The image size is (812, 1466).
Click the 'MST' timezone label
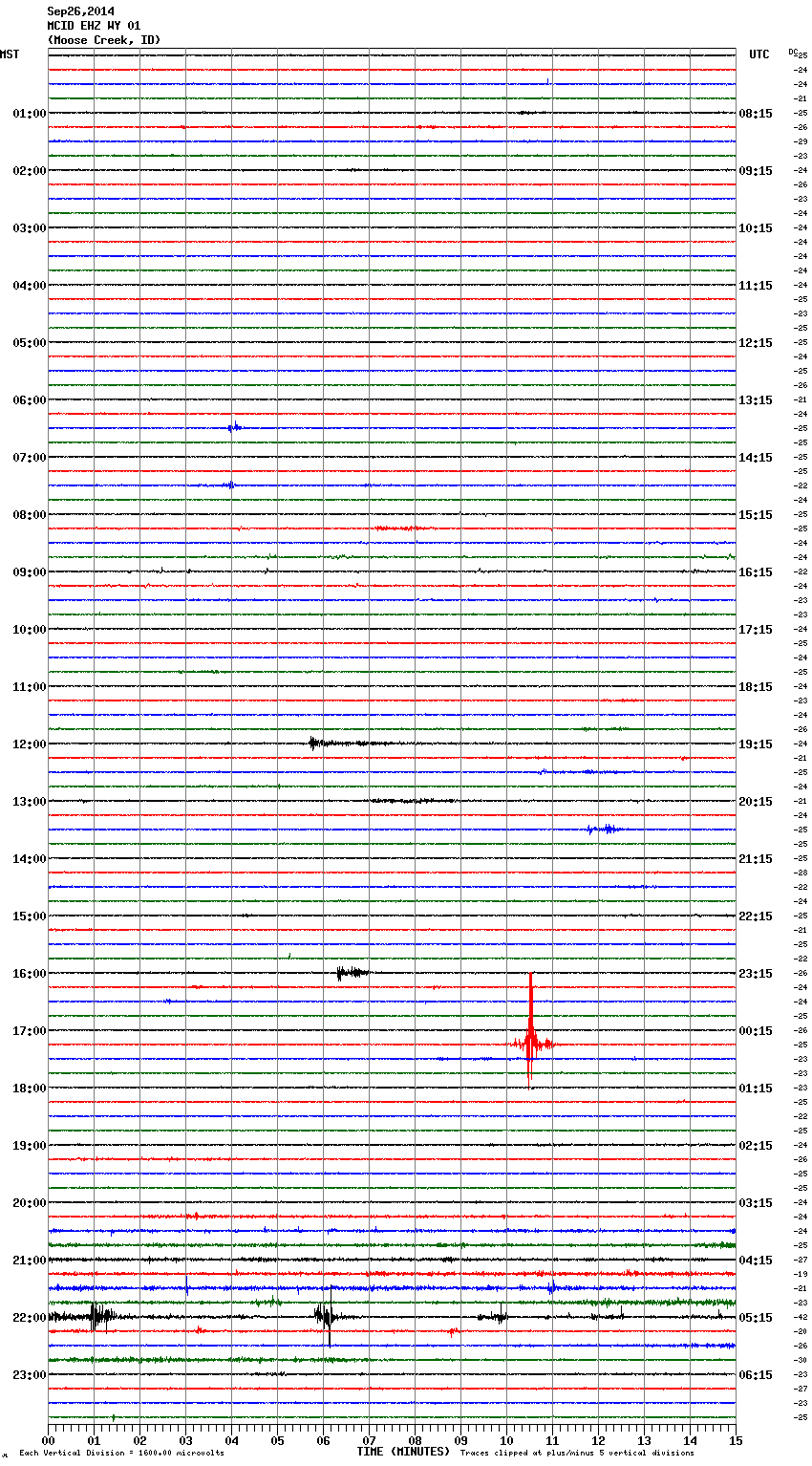coord(10,54)
